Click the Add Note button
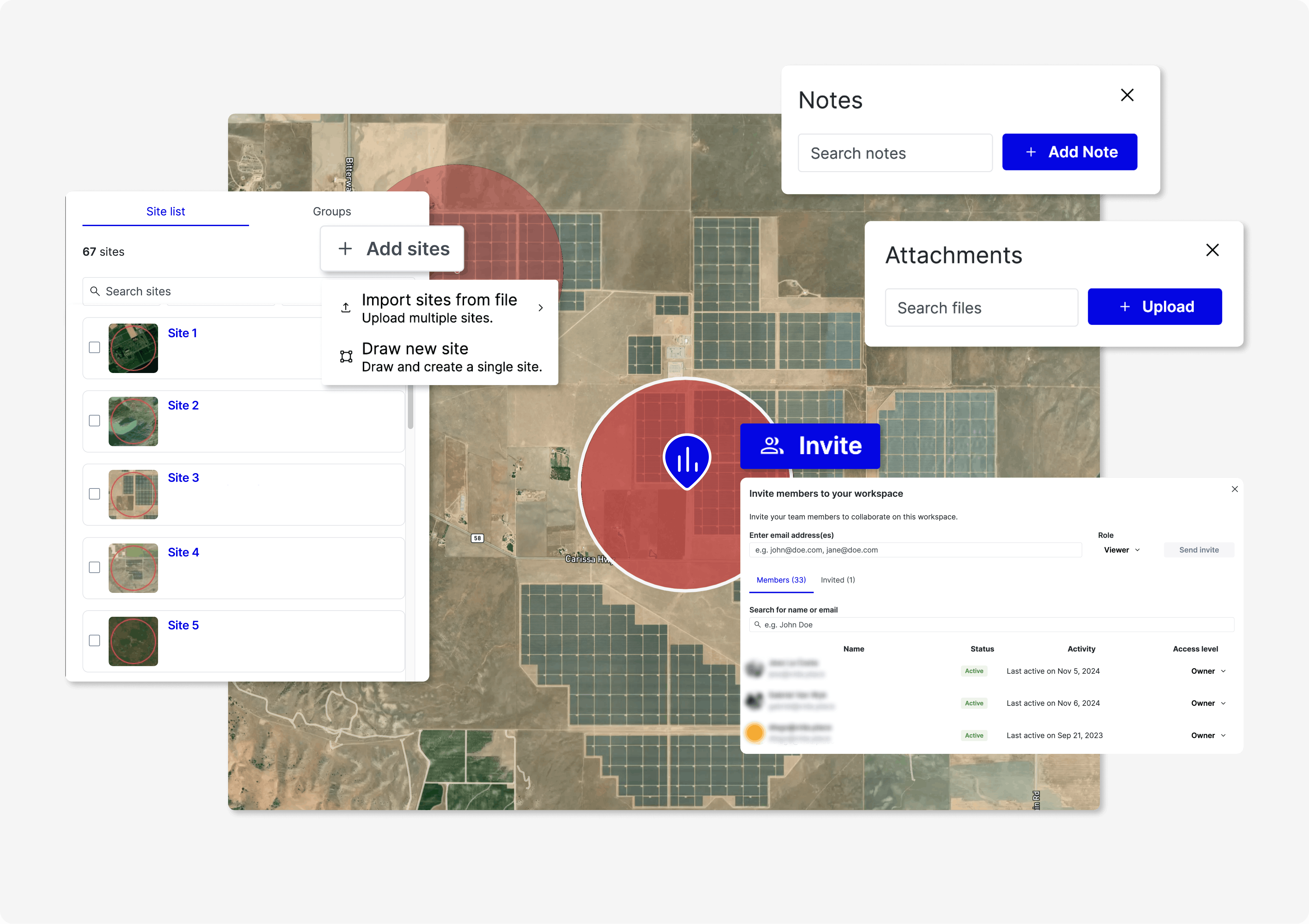Image resolution: width=1309 pixels, height=924 pixels. pos(1069,152)
